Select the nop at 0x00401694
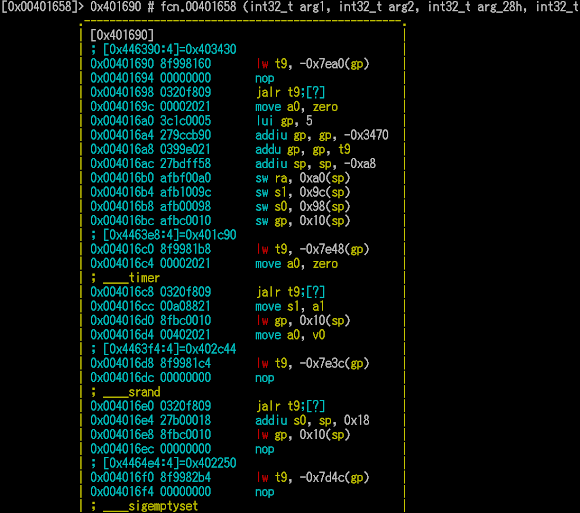Viewport: 580px width, 513px height. (265, 78)
